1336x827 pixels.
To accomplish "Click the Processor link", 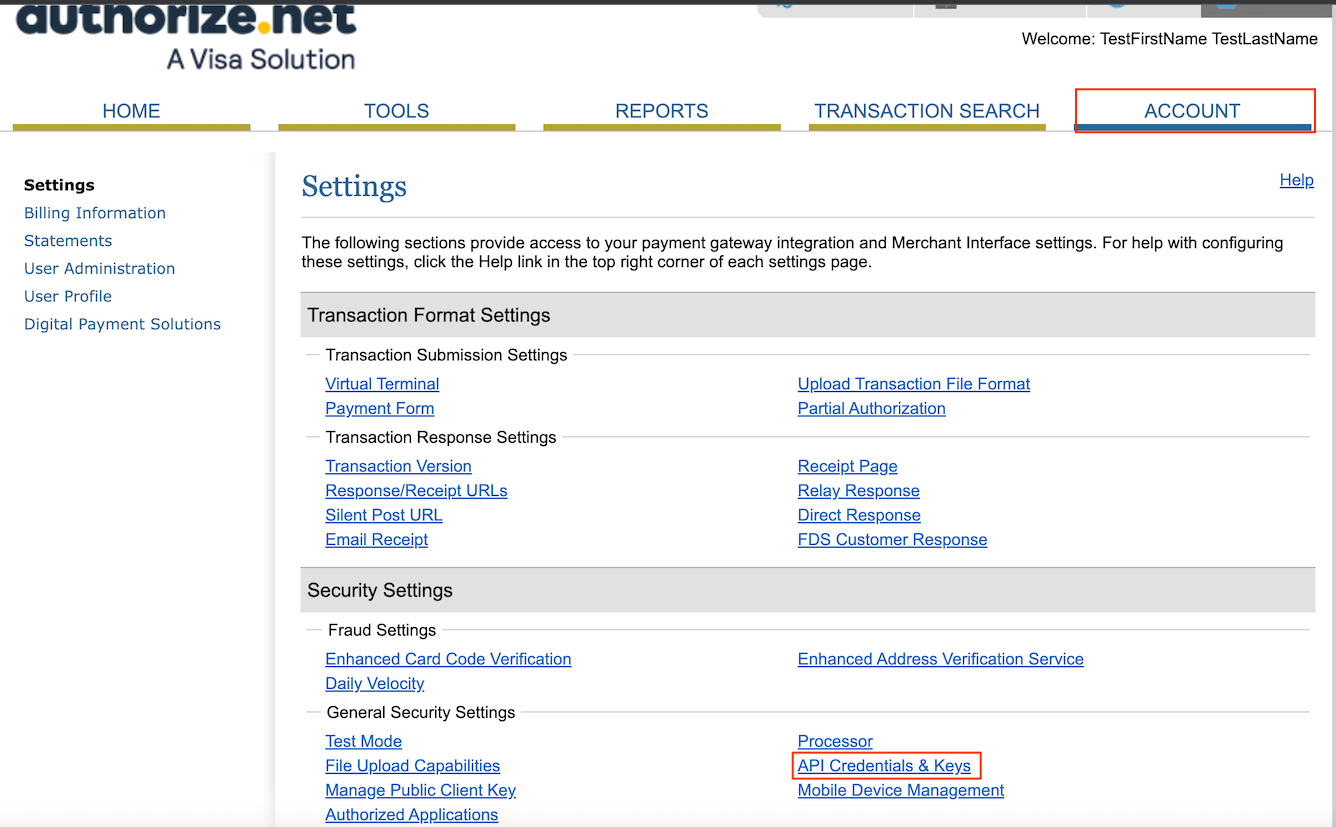I will tap(835, 741).
